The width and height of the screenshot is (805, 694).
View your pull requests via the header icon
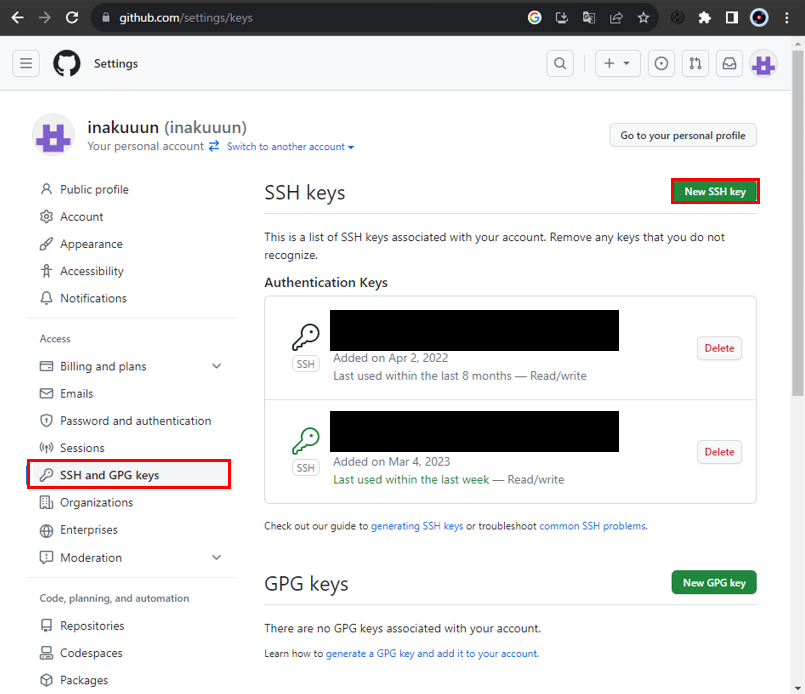point(695,63)
